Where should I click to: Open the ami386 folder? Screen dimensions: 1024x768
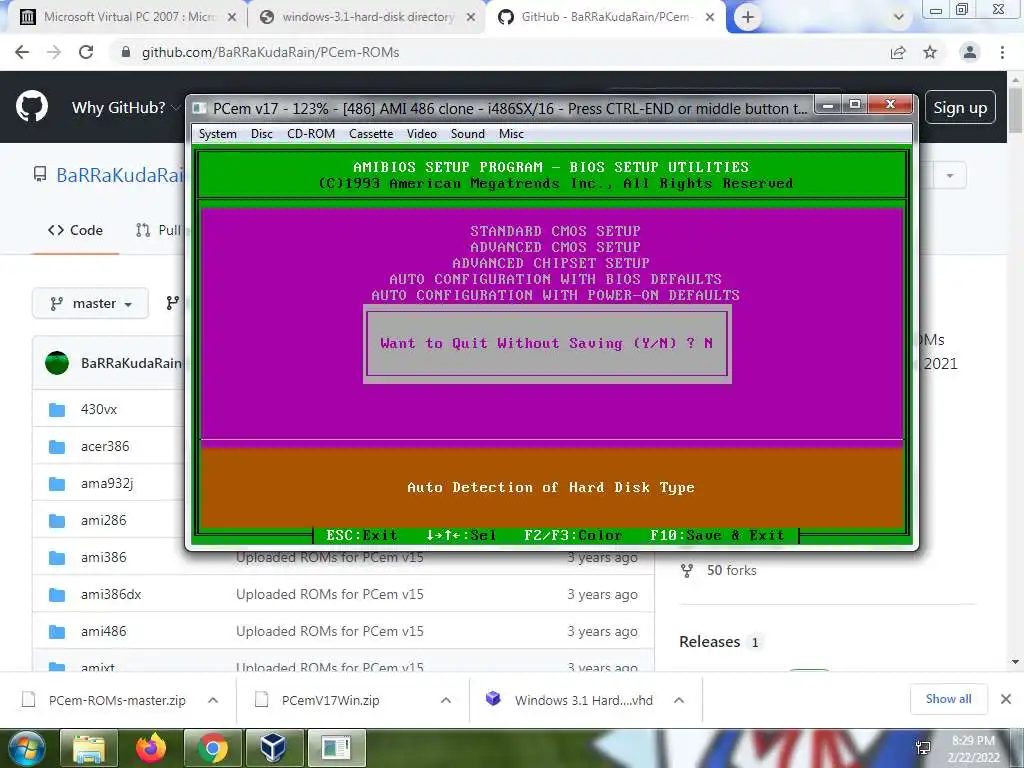(x=104, y=558)
